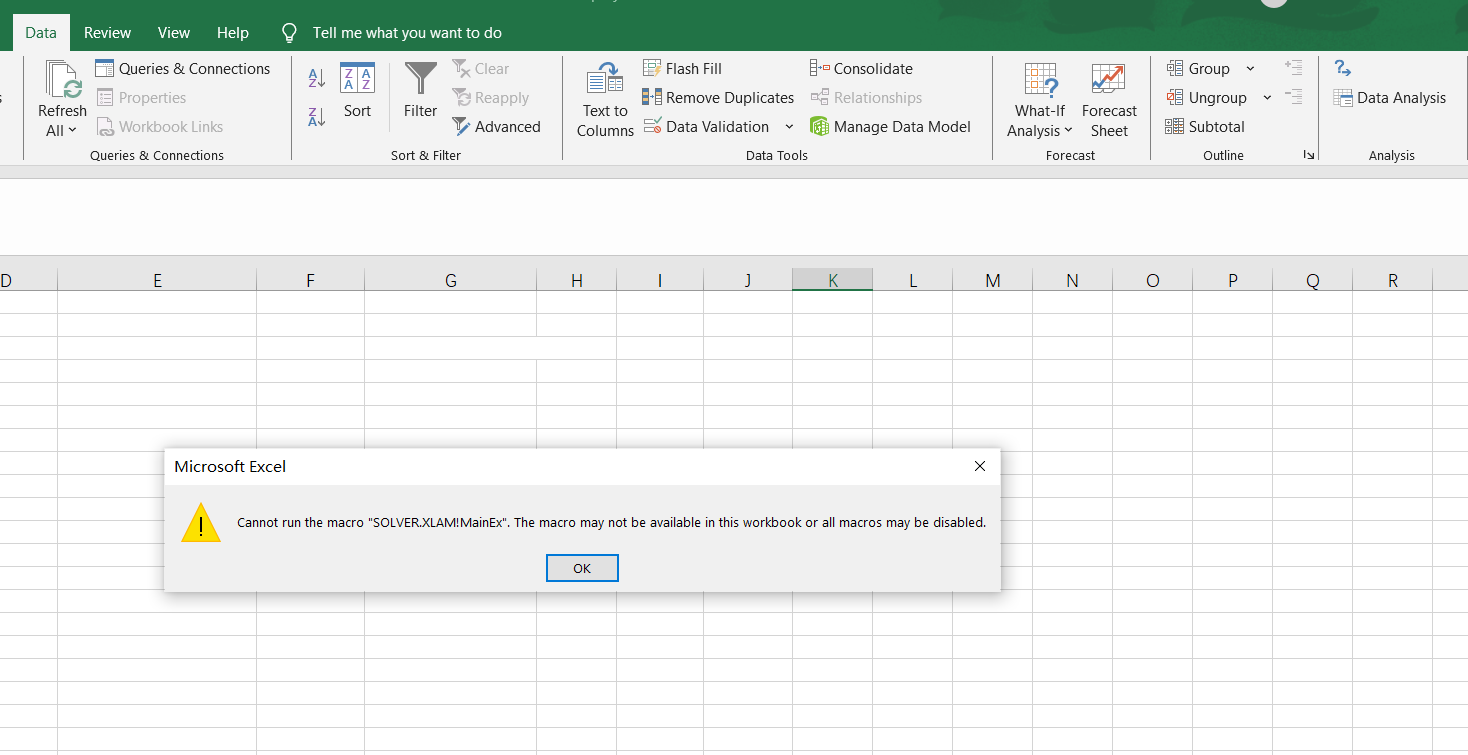The width and height of the screenshot is (1468, 755).
Task: Switch to the Review tab
Action: coord(107,31)
